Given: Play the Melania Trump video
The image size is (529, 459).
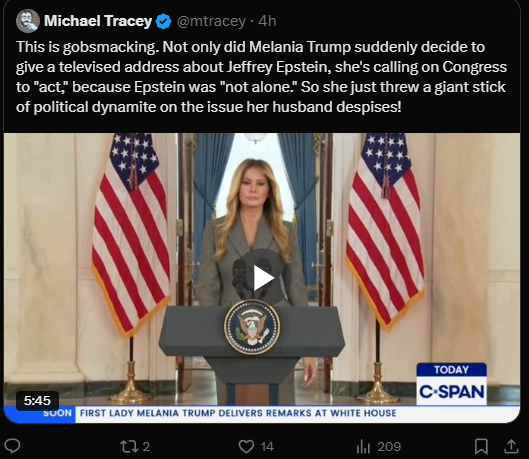Looking at the screenshot, I should point(263,278).
